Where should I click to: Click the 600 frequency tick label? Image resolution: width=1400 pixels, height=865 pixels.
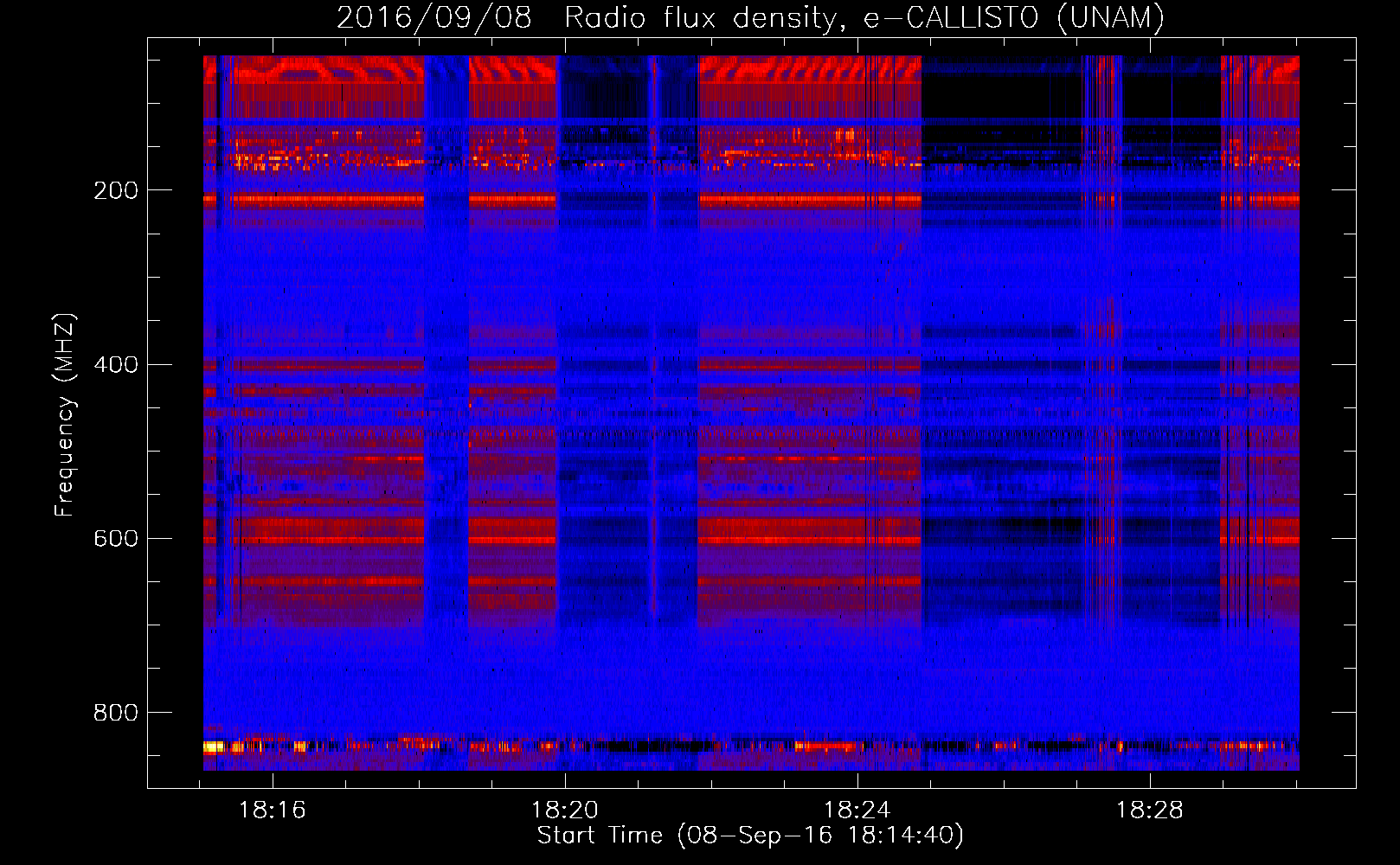point(116,538)
